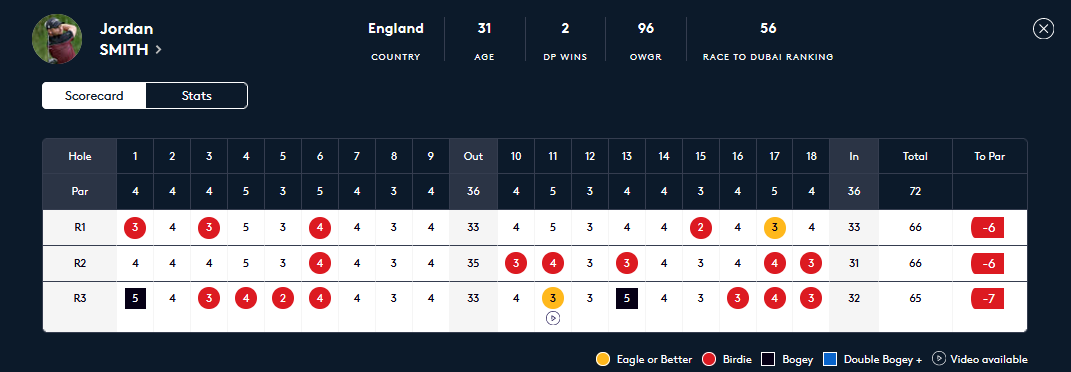Screen dimensions: 1071x372
Task: Expand profile via chevron beside SMITH
Action: click(158, 49)
